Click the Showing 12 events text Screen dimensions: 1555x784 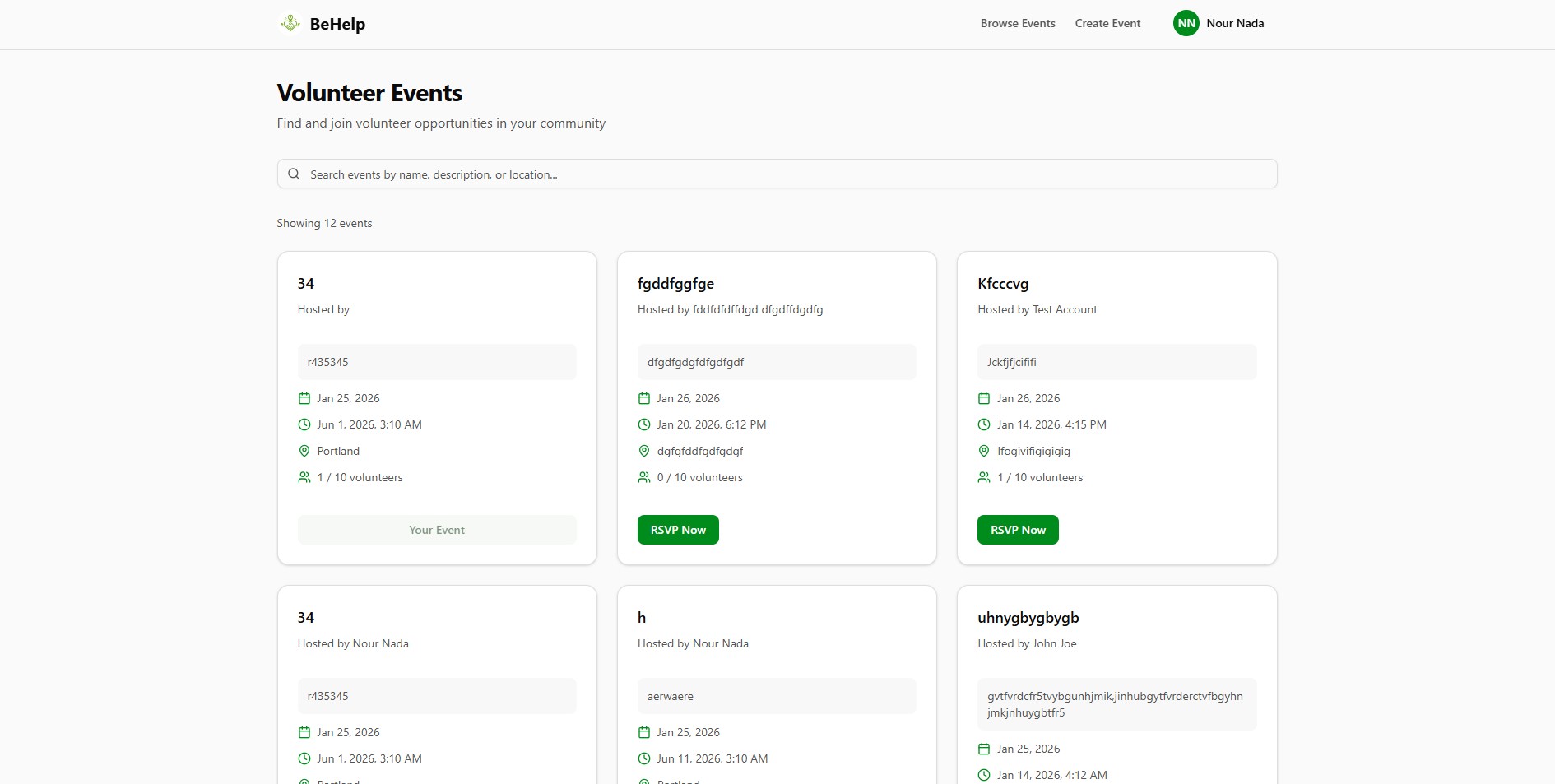[x=324, y=223]
